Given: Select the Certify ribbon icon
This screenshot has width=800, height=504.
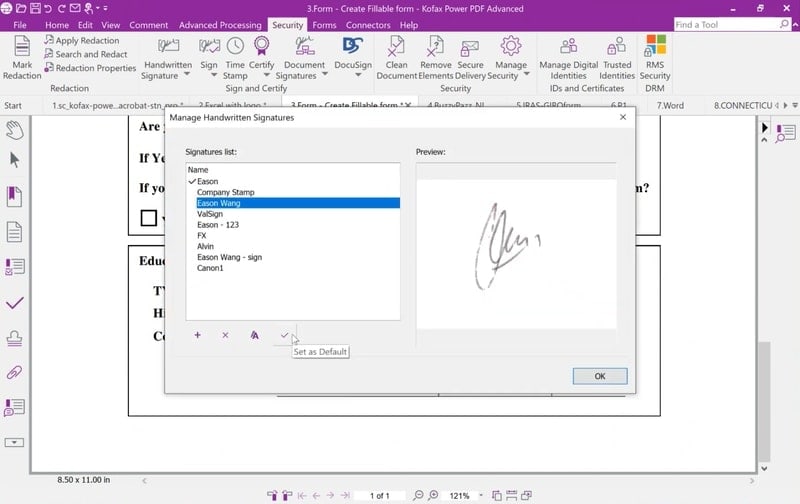Looking at the screenshot, I should [262, 47].
